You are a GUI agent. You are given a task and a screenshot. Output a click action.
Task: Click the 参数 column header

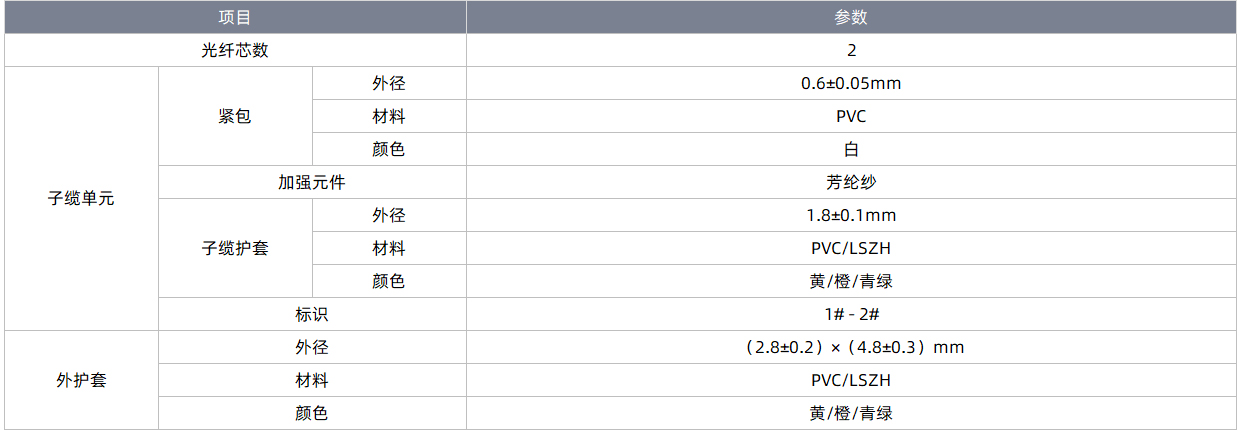click(x=851, y=17)
